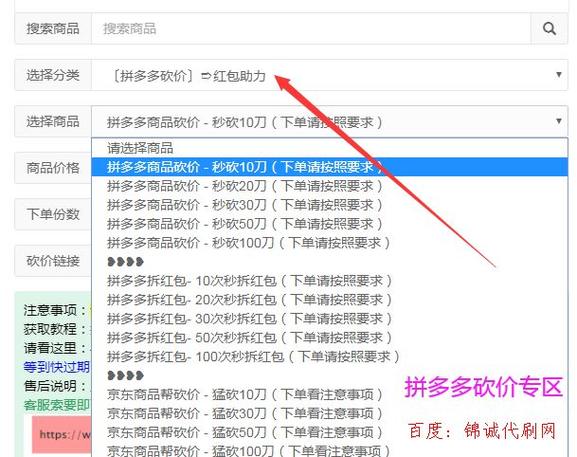577x457 pixels.
Task: Click the 请看这里 text line
Action: click(x=55, y=348)
